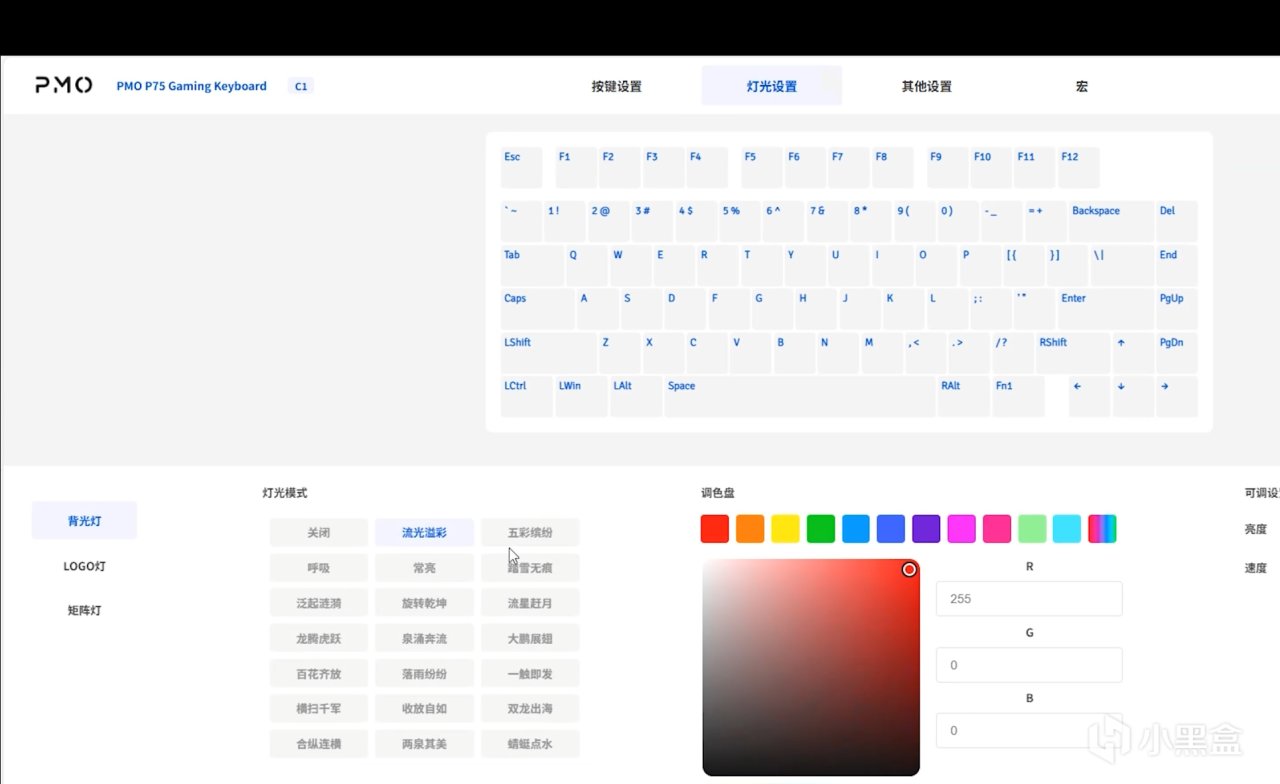
Task: Choose the purple color swatch
Action: pyautogui.click(x=926, y=529)
